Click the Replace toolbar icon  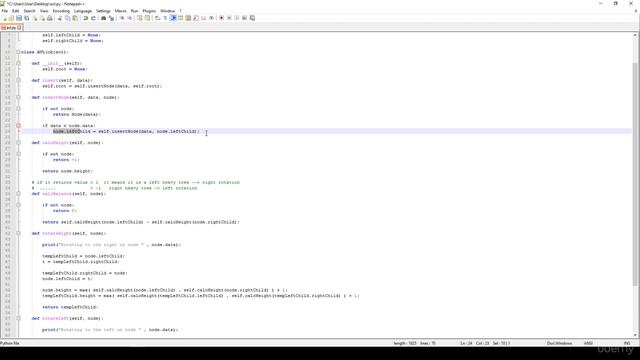point(111,18)
